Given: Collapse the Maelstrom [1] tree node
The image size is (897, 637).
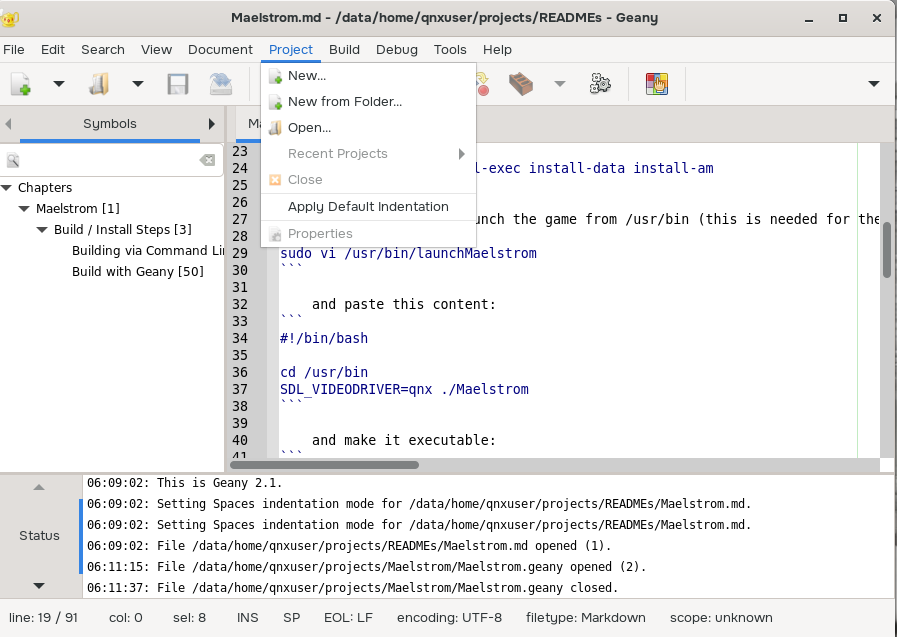Looking at the screenshot, I should coord(25,209).
